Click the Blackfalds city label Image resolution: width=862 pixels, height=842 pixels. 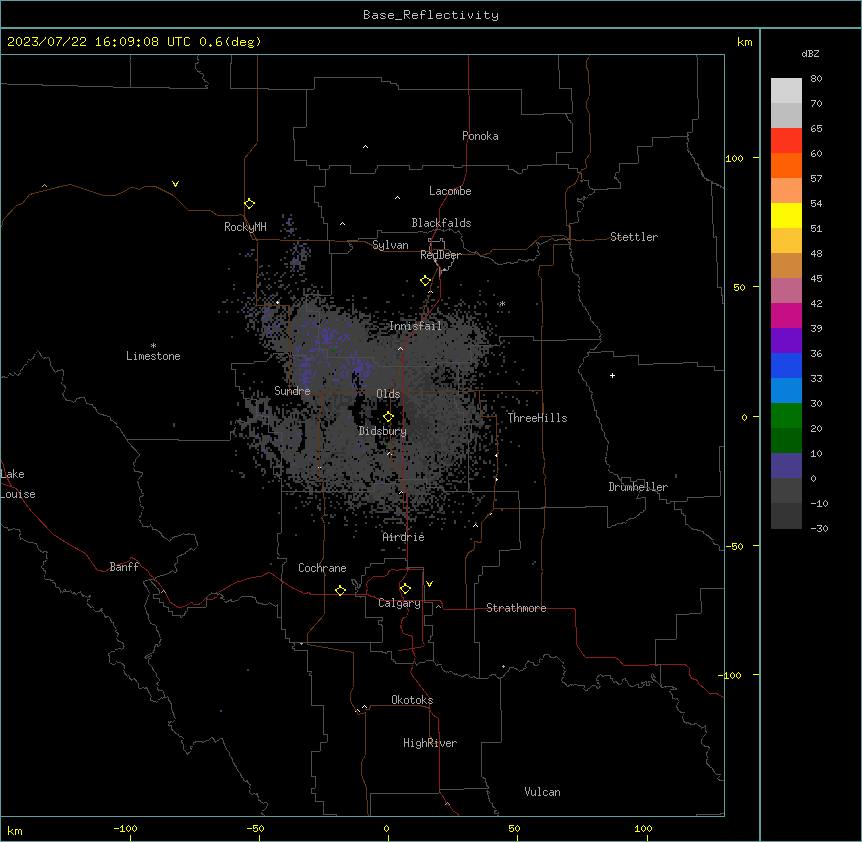click(x=441, y=223)
